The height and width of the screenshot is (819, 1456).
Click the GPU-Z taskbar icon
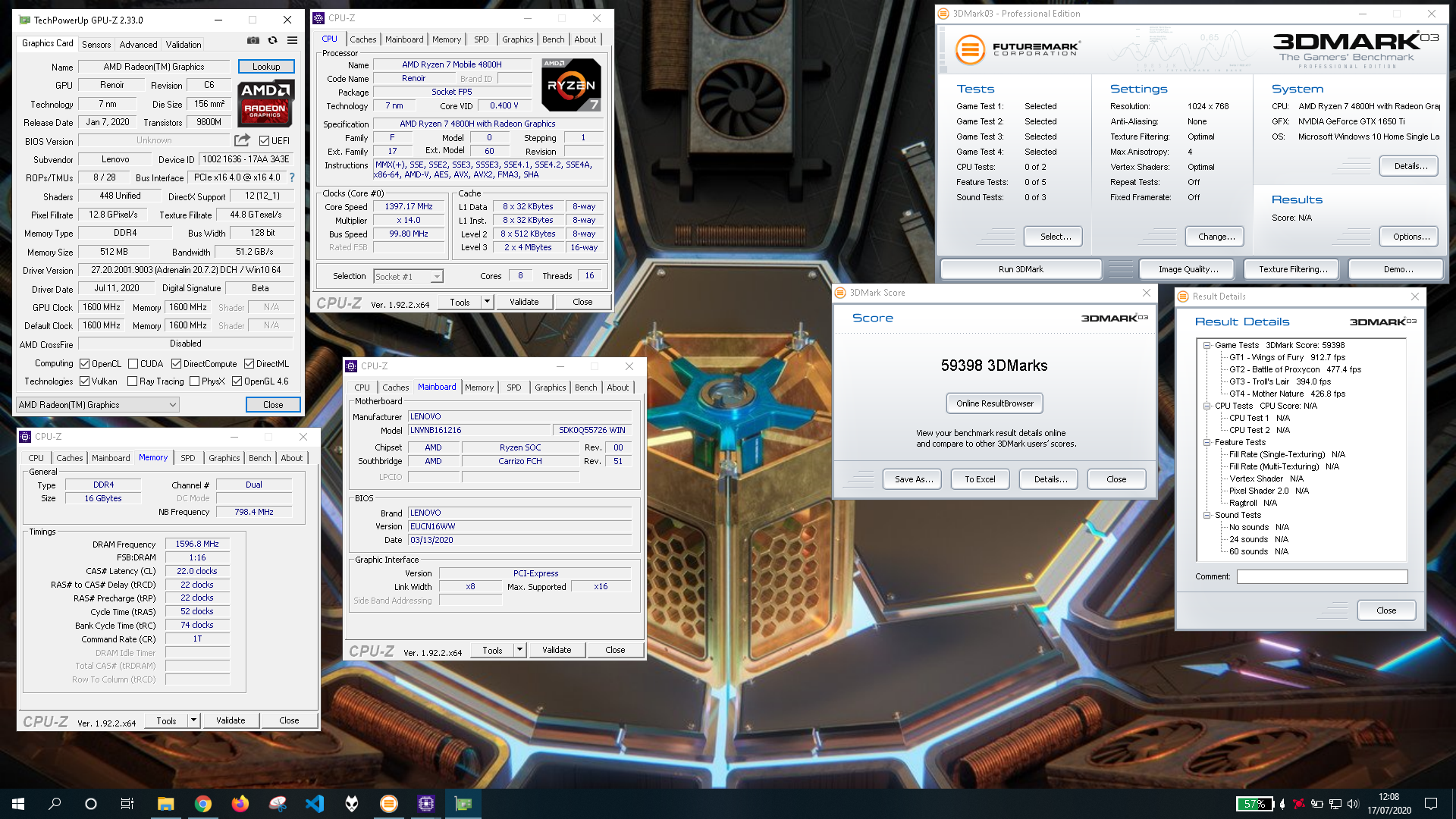(463, 804)
